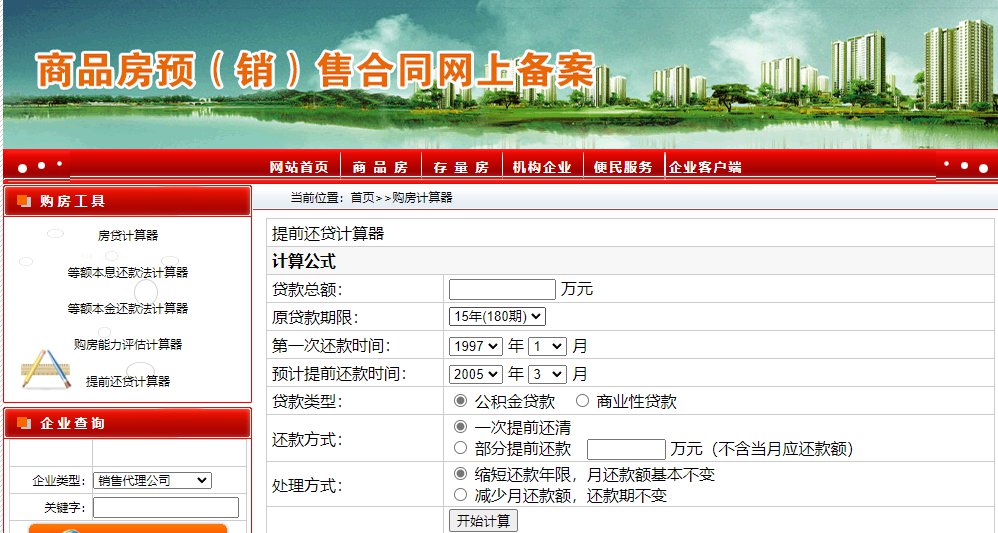998x533 pixels.
Task: Click 首页 in the breadcrumb path
Action: 362,198
